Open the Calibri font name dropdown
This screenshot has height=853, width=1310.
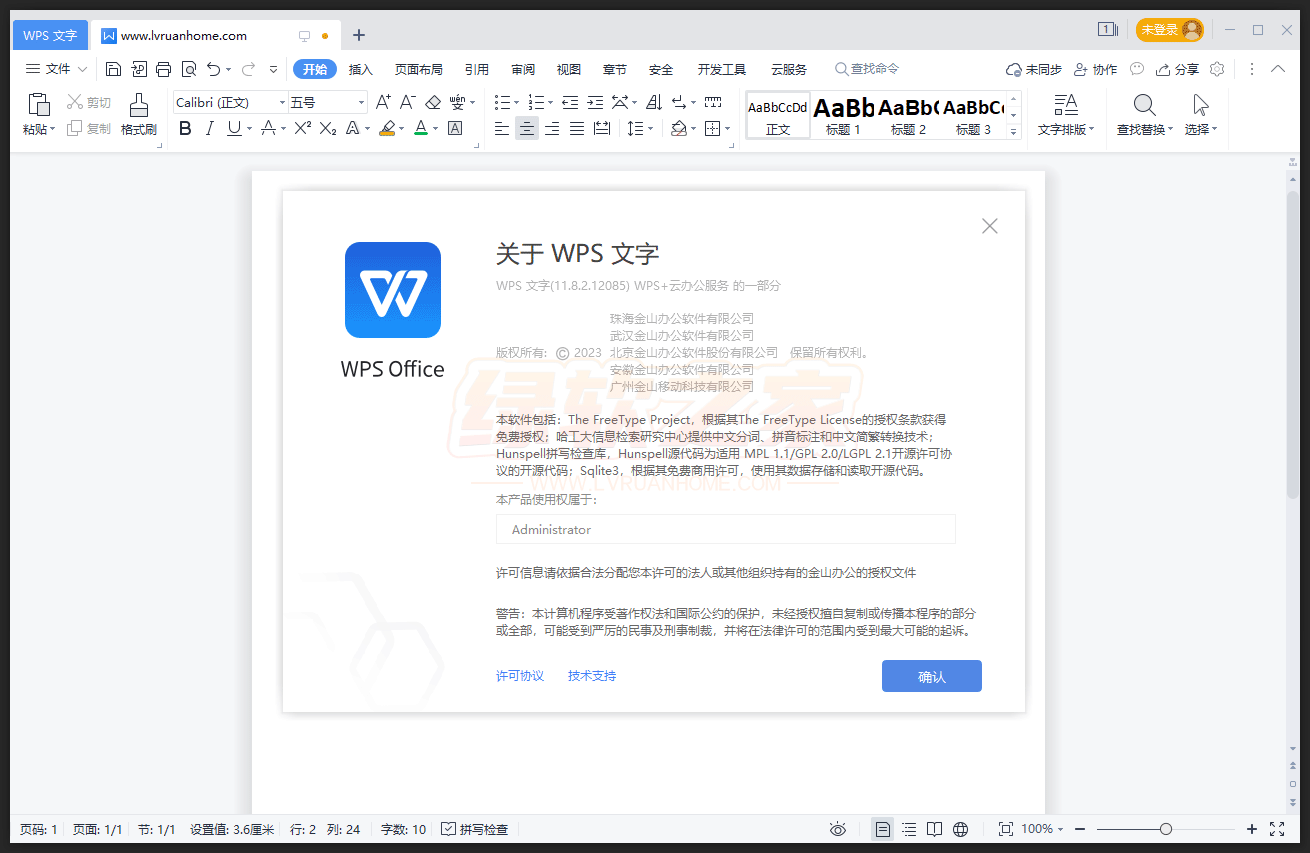click(x=282, y=102)
